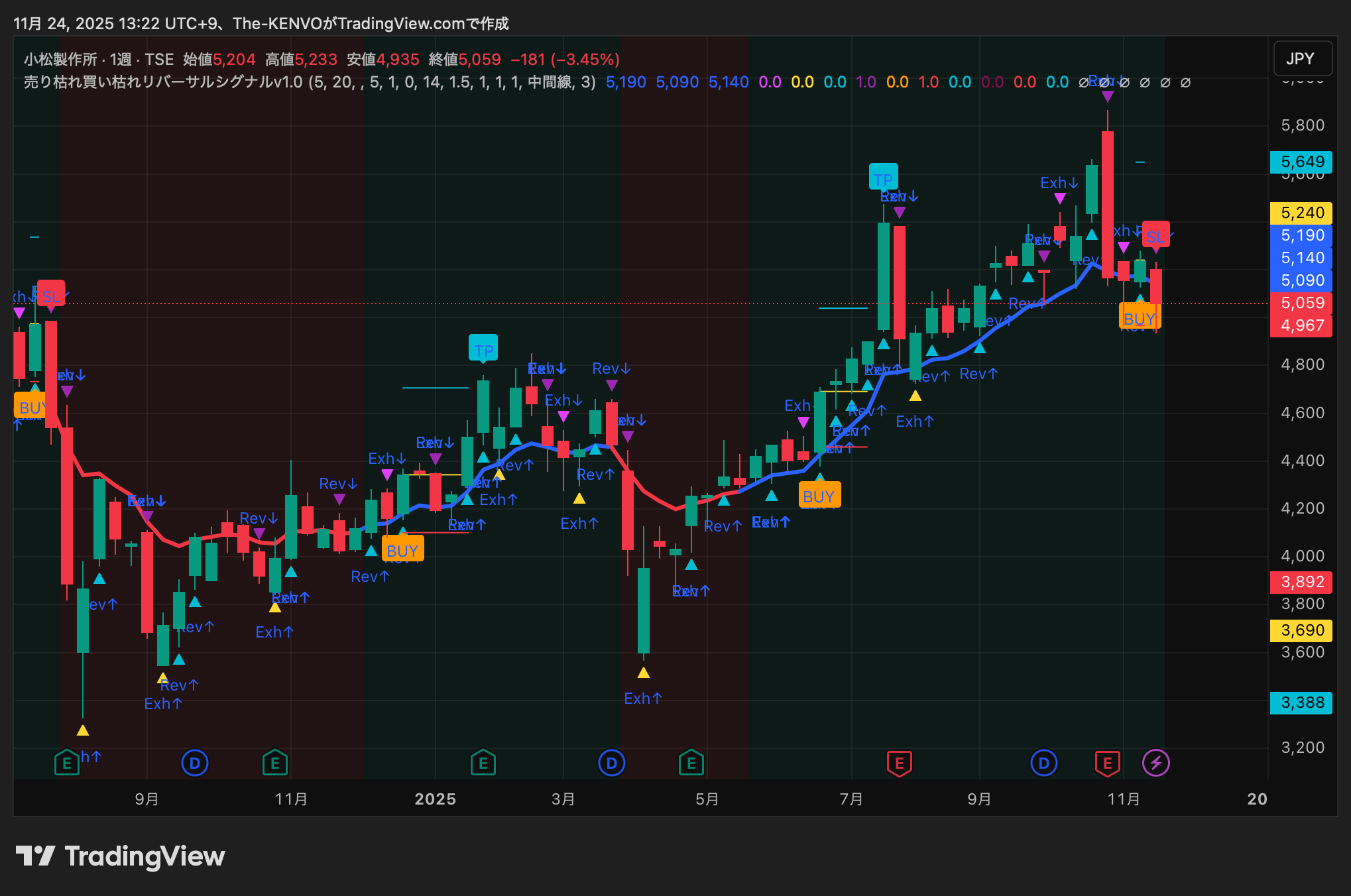The width and height of the screenshot is (1351, 896).
Task: Open the JPY currency selector
Action: [1302, 59]
